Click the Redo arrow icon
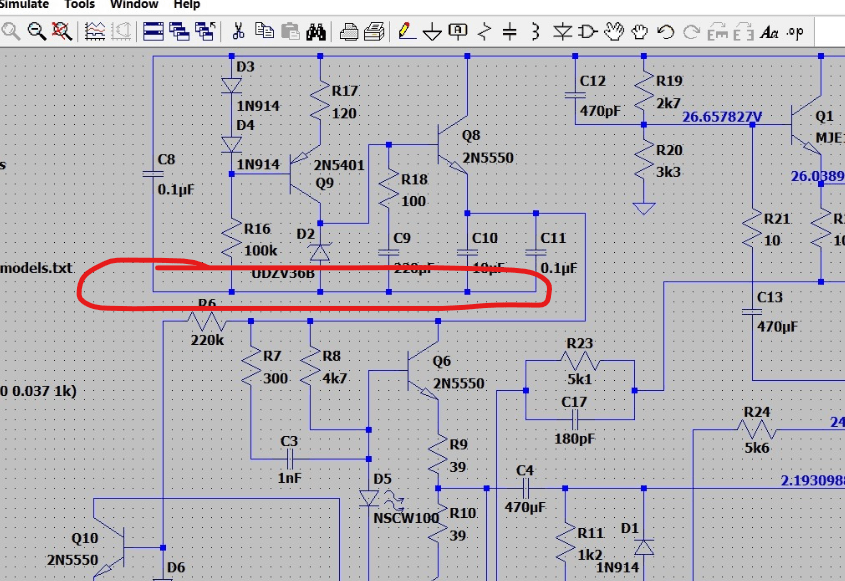 click(691, 32)
